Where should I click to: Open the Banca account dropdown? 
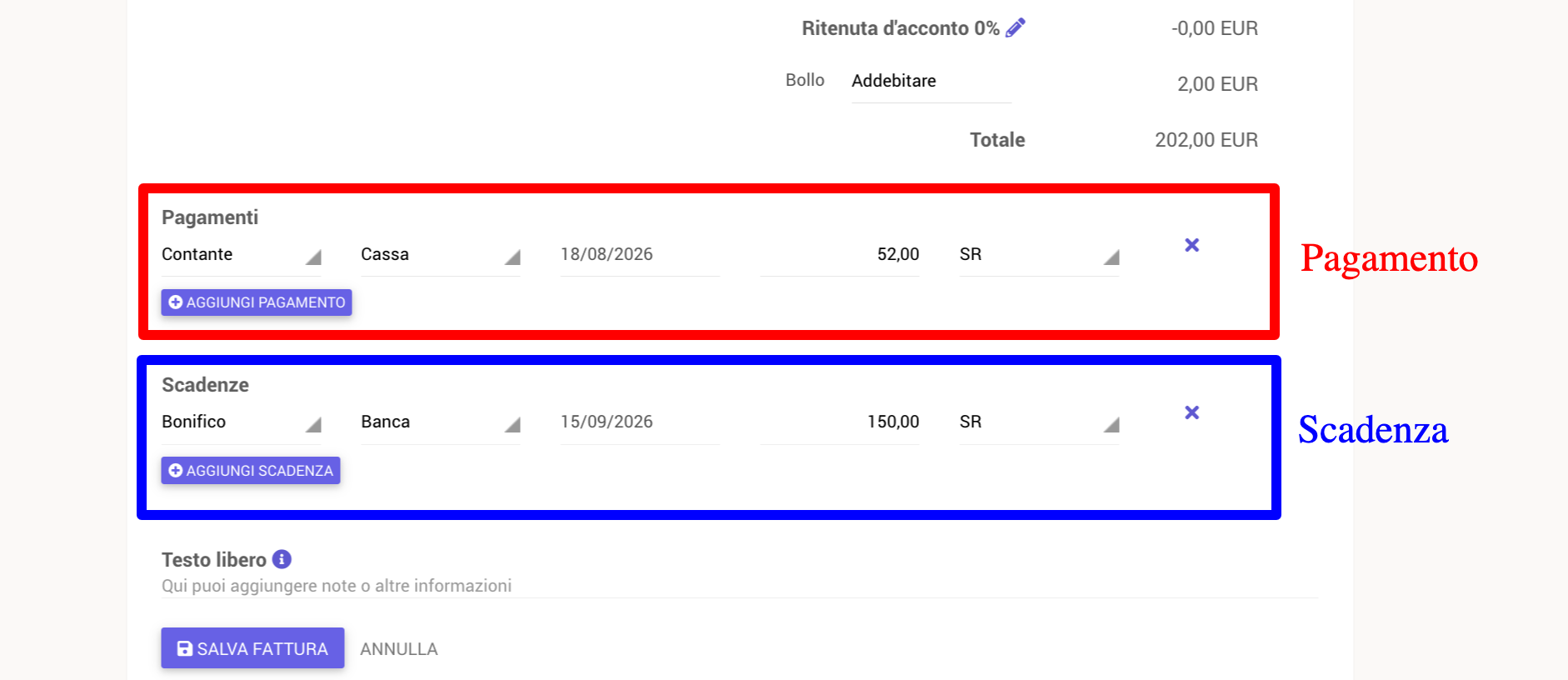point(440,422)
